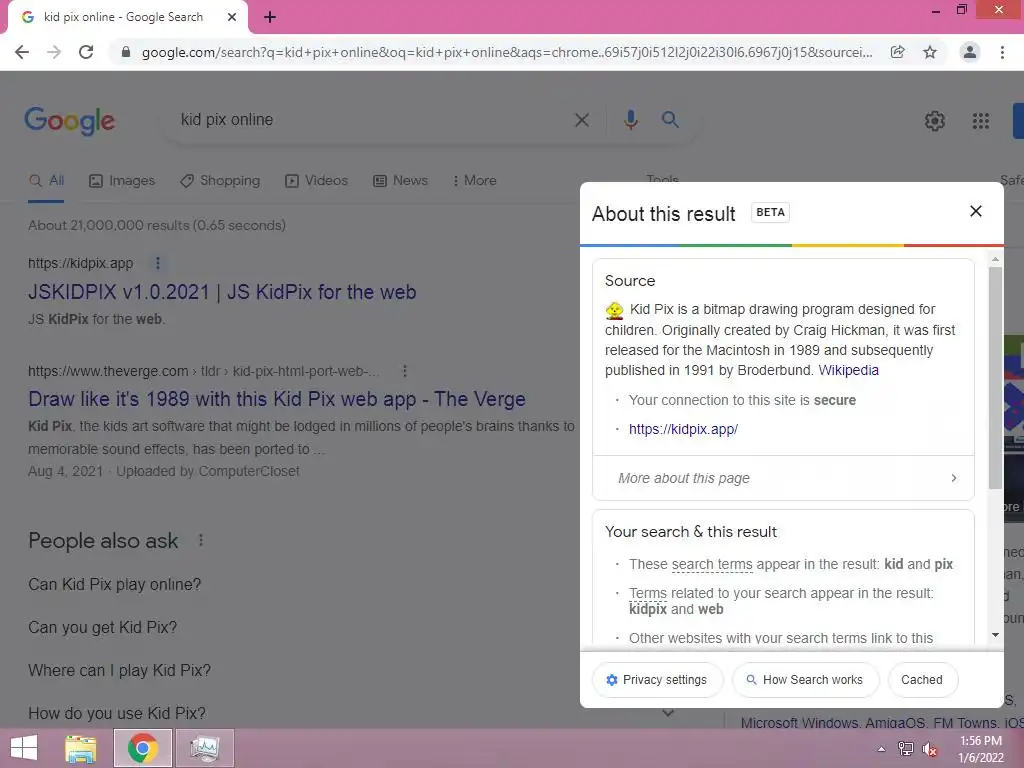Viewport: 1024px width, 768px height.
Task: Open the three-dot menu beside People also ask
Action: point(201,541)
